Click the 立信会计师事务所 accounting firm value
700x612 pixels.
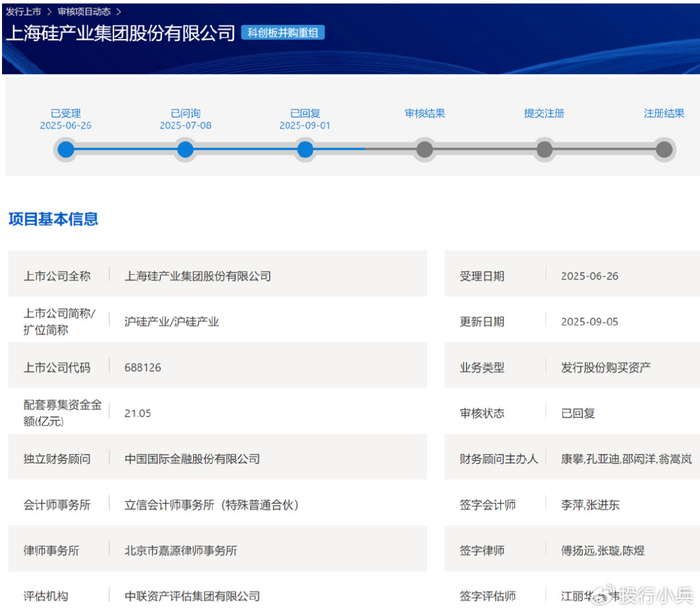click(x=211, y=505)
